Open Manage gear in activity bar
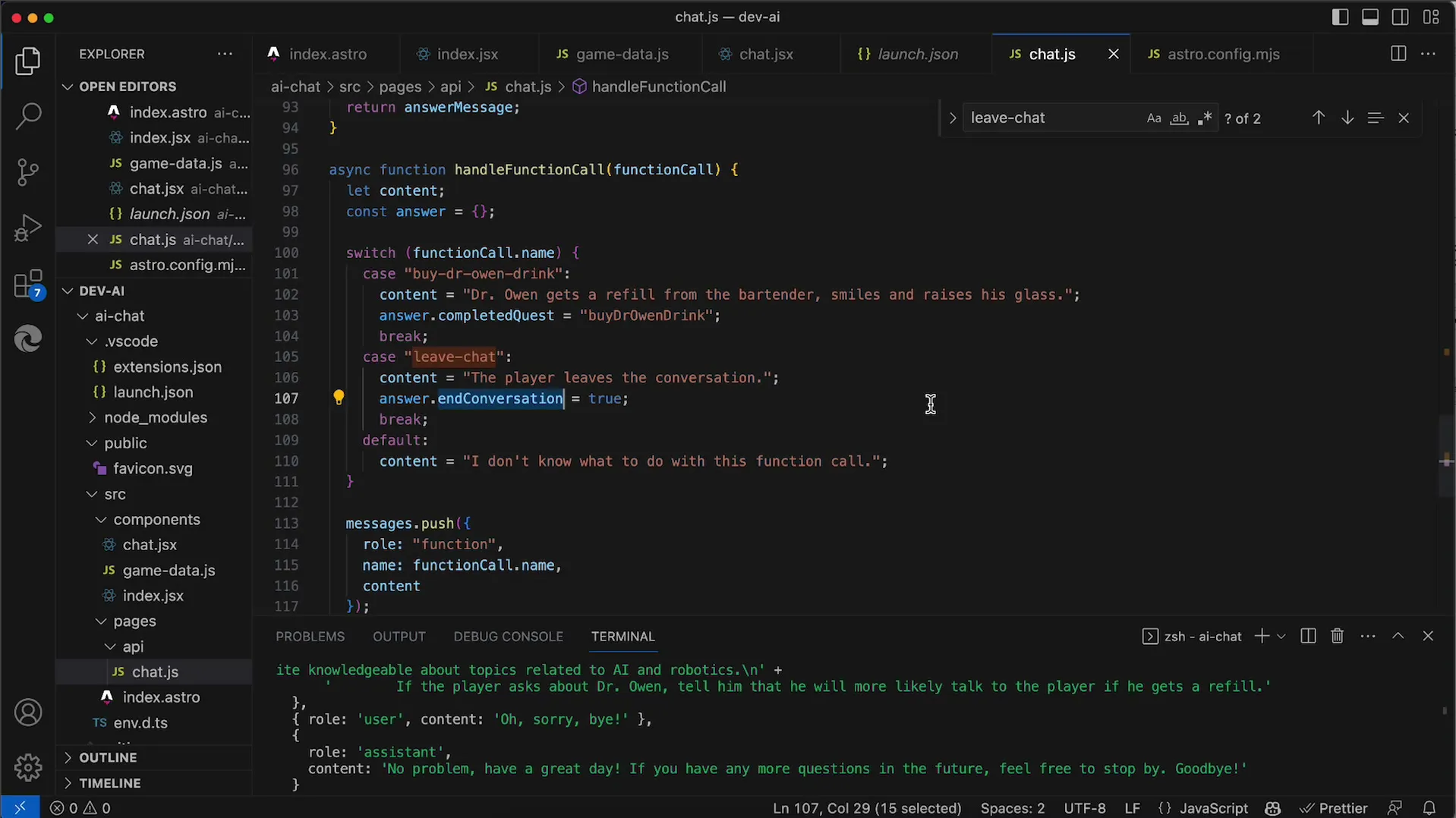 pyautogui.click(x=28, y=767)
